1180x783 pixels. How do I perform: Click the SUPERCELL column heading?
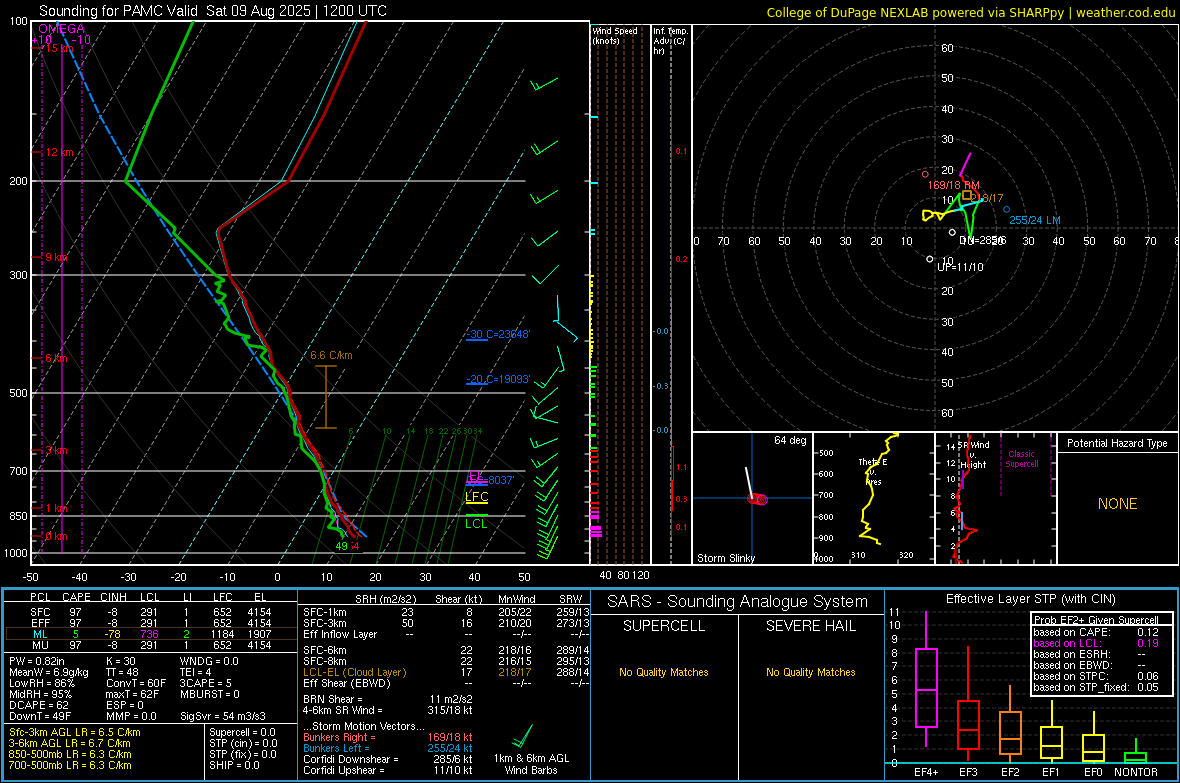point(664,626)
